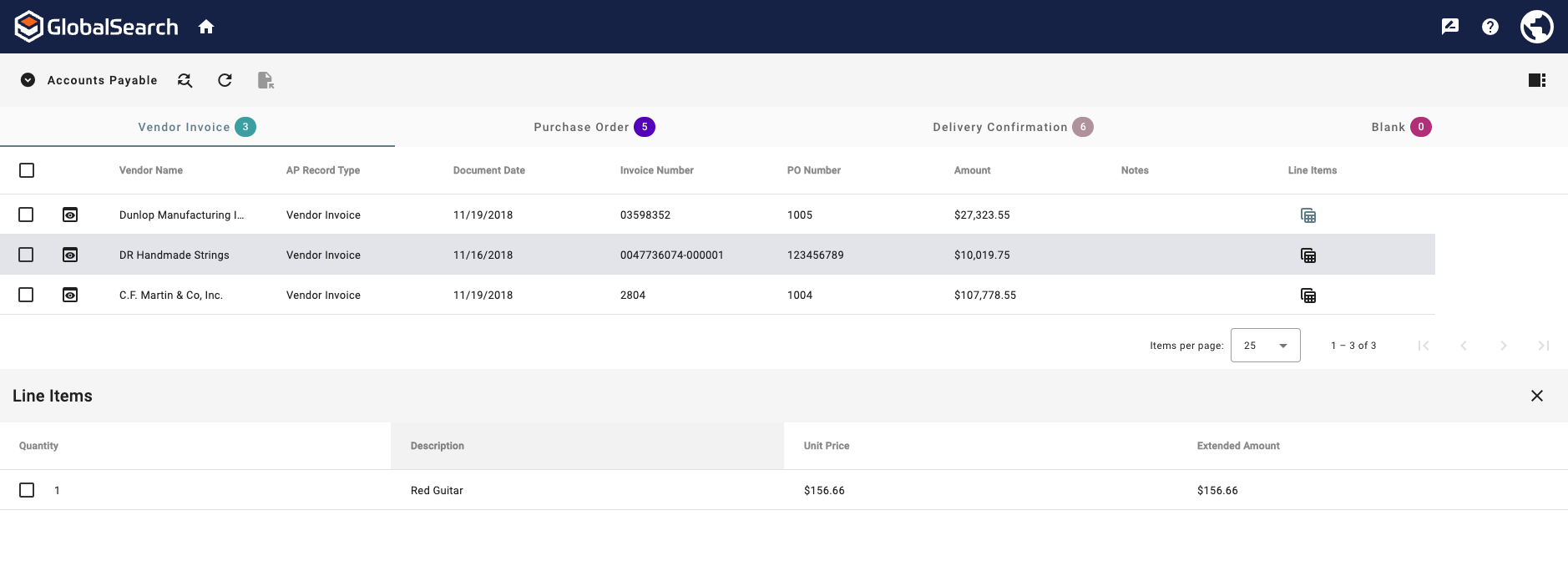
Task: Go to the home page icon
Action: [x=206, y=27]
